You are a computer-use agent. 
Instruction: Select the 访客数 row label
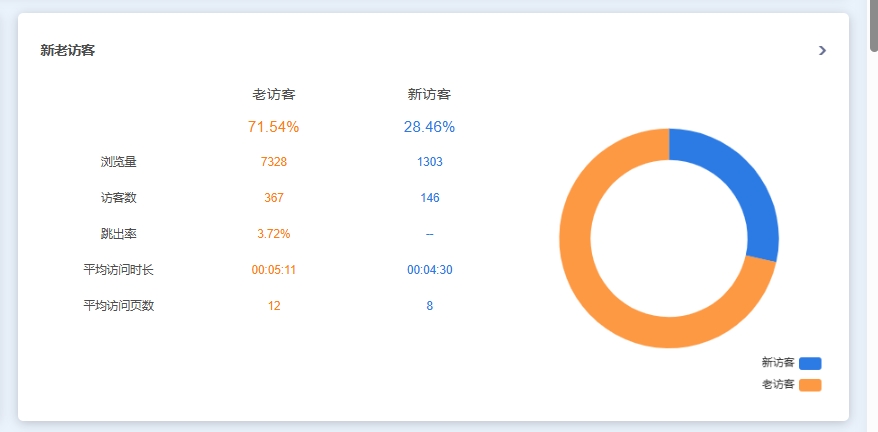pyautogui.click(x=118, y=198)
